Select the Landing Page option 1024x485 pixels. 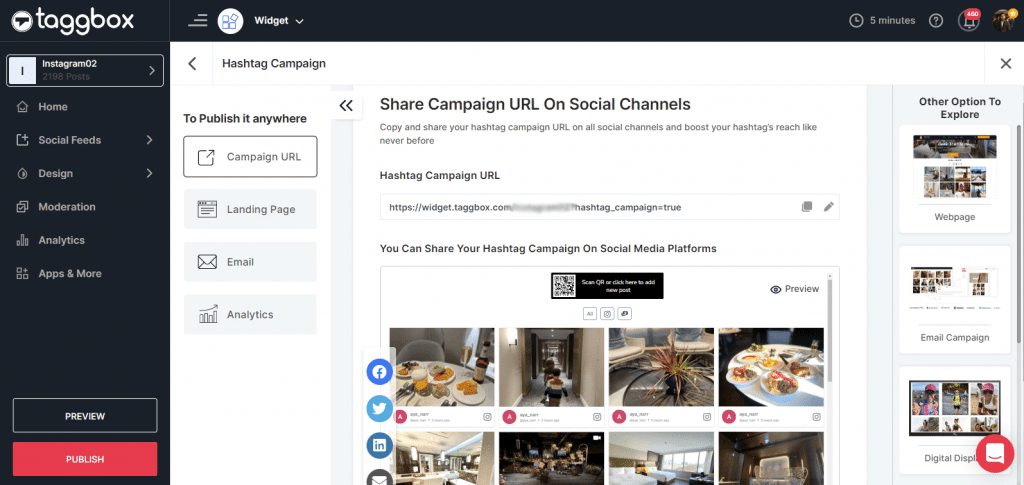click(x=250, y=210)
